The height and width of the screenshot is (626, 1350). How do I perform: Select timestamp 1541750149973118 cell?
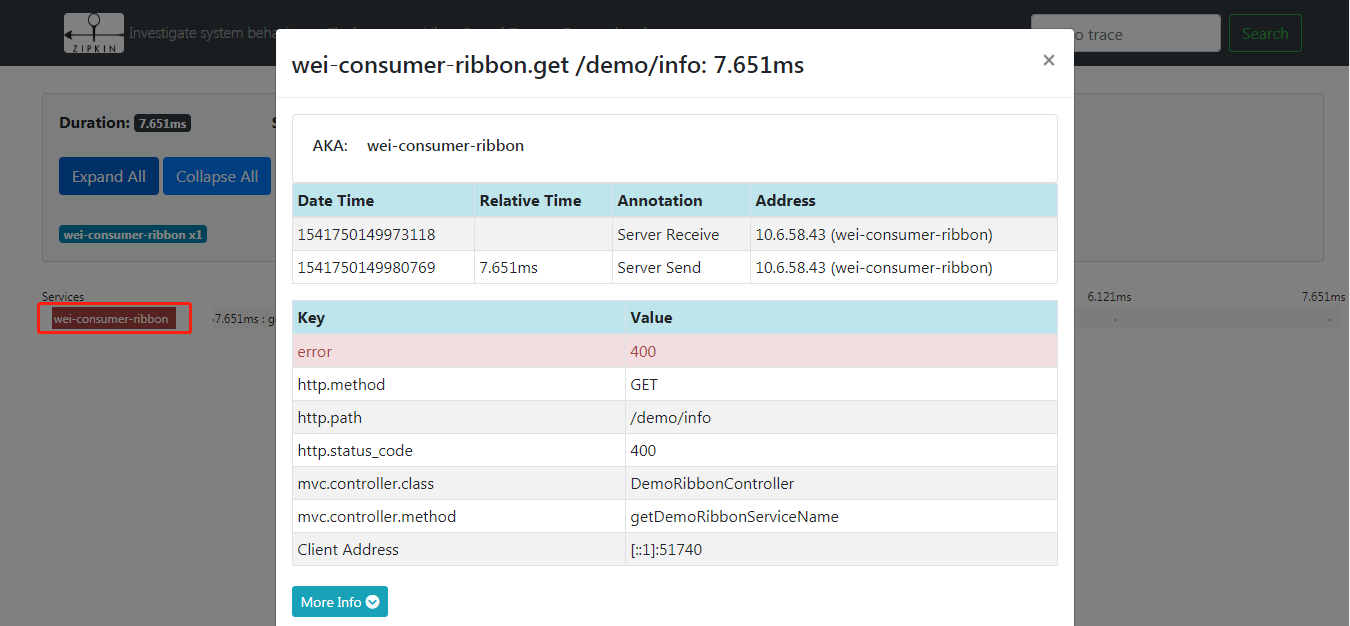(x=383, y=234)
